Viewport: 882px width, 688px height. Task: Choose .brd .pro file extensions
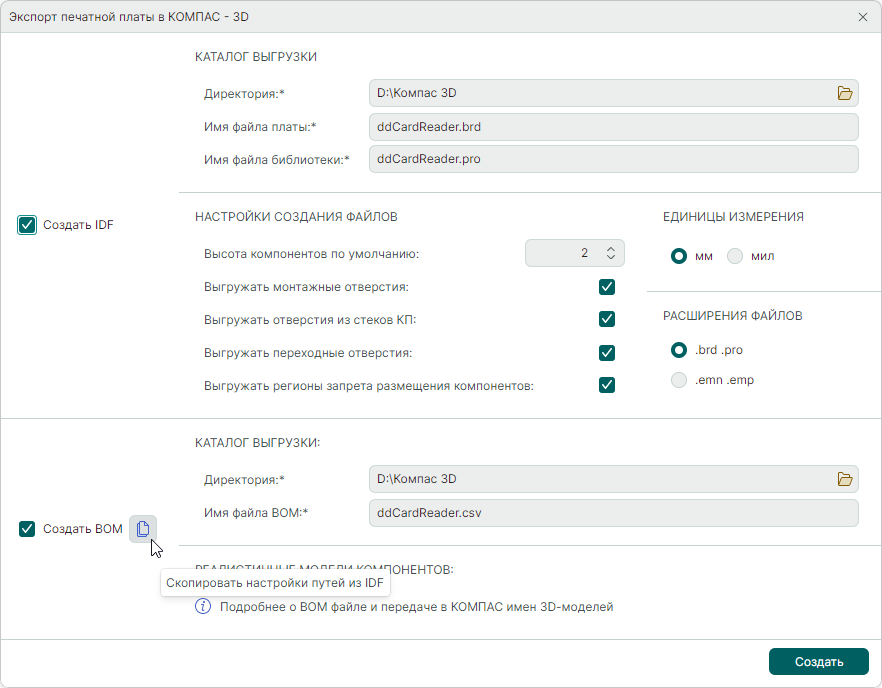679,350
